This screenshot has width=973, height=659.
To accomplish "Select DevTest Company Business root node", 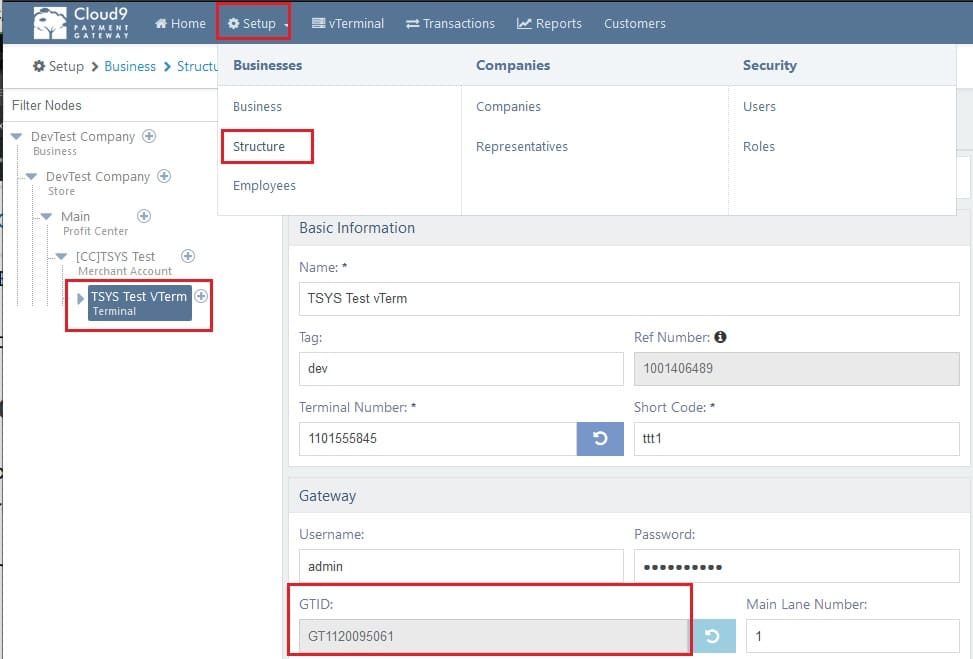I will click(x=83, y=143).
